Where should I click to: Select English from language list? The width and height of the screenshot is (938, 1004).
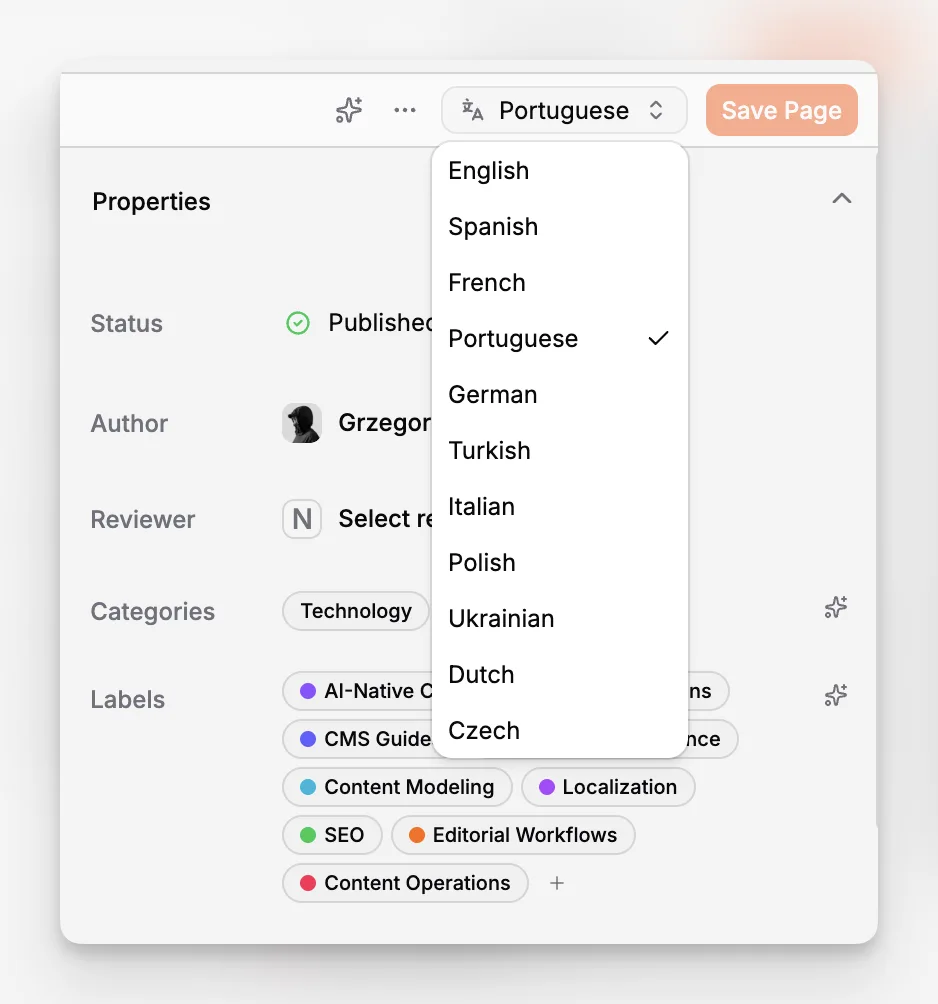pyautogui.click(x=560, y=171)
